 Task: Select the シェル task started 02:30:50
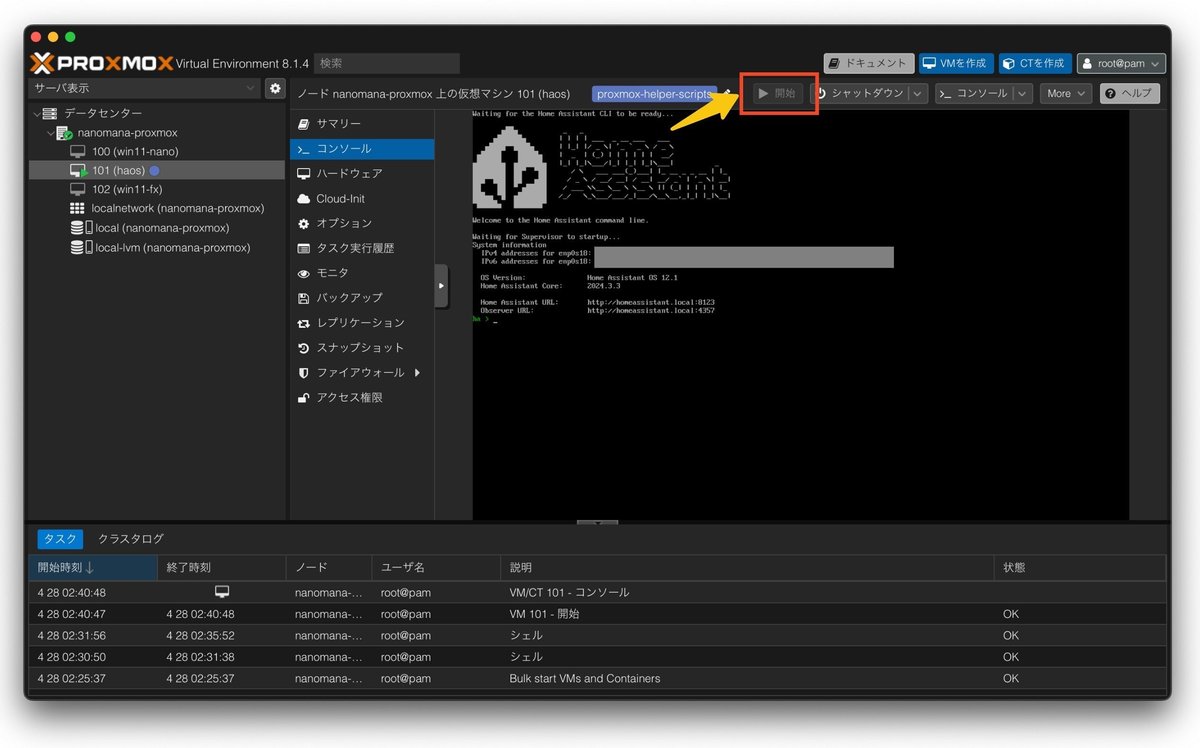[x=597, y=657]
